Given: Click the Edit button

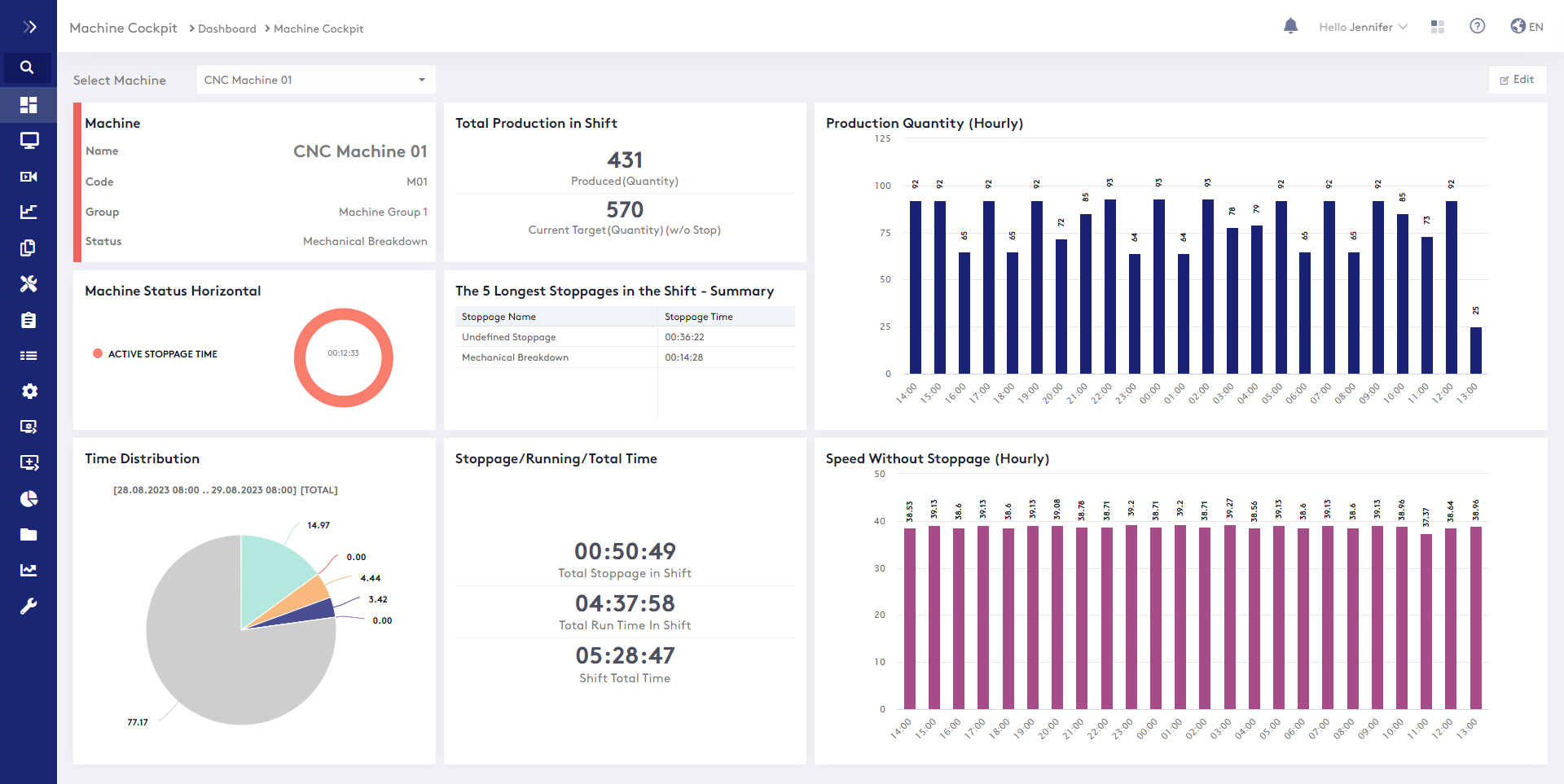Looking at the screenshot, I should click(1517, 80).
